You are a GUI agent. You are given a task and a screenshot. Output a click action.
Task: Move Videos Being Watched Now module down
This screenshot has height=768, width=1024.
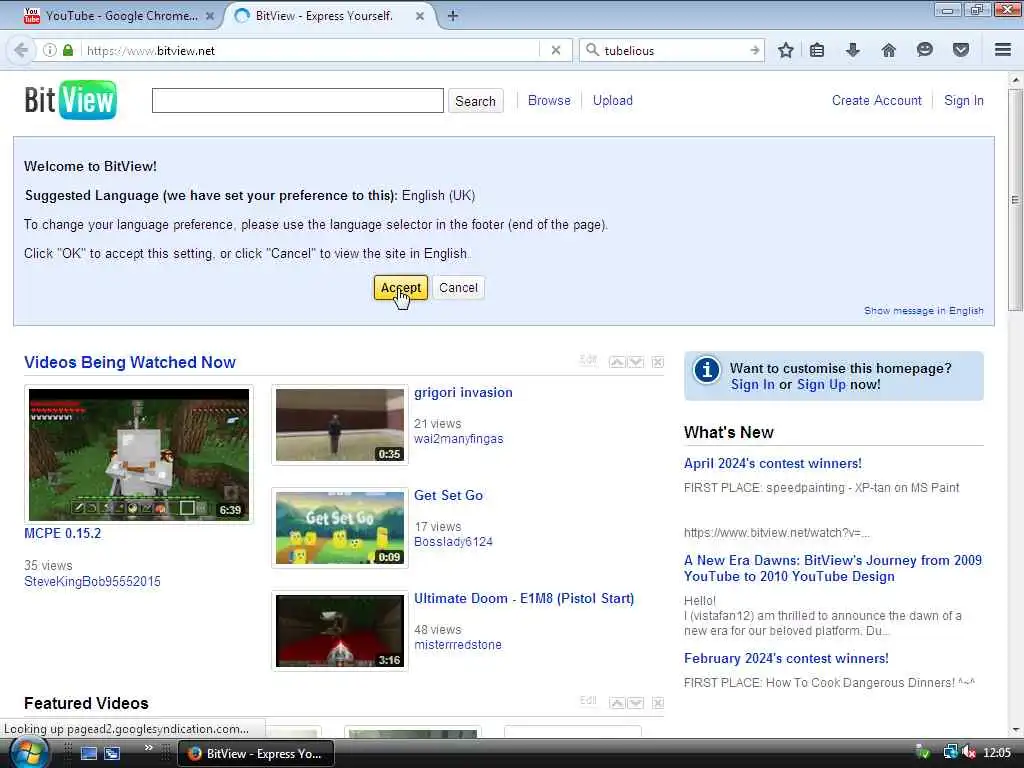pos(635,362)
